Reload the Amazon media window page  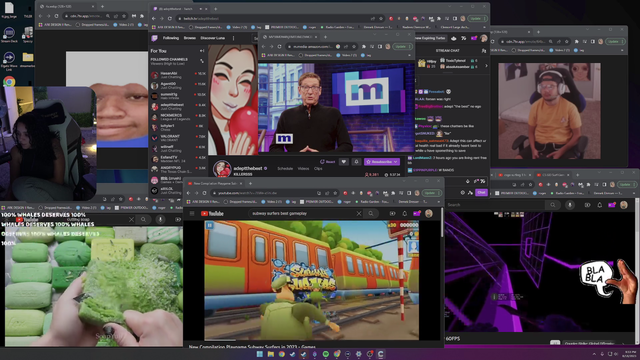(x=280, y=47)
